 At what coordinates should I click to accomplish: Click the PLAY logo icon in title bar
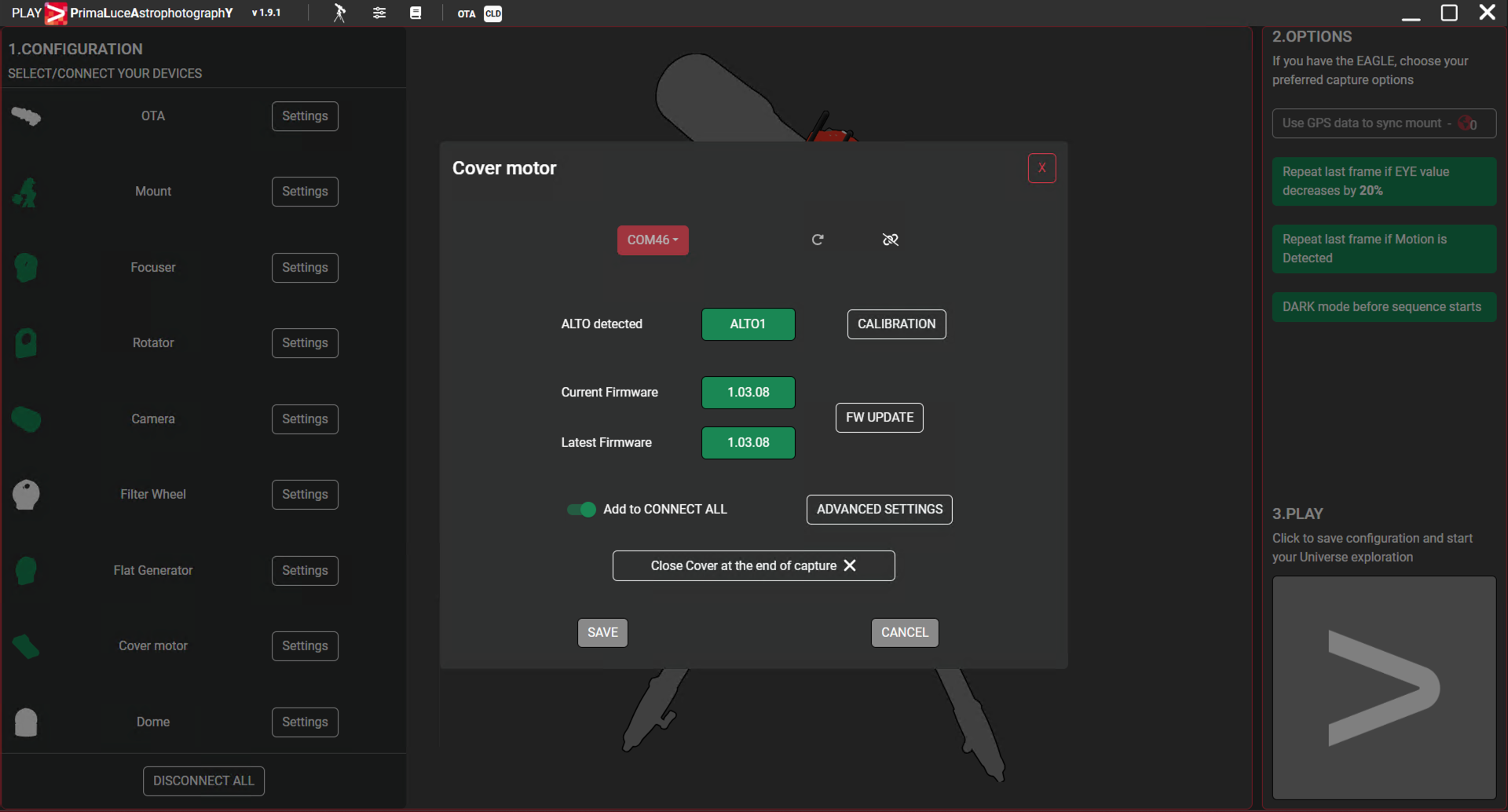coord(56,13)
